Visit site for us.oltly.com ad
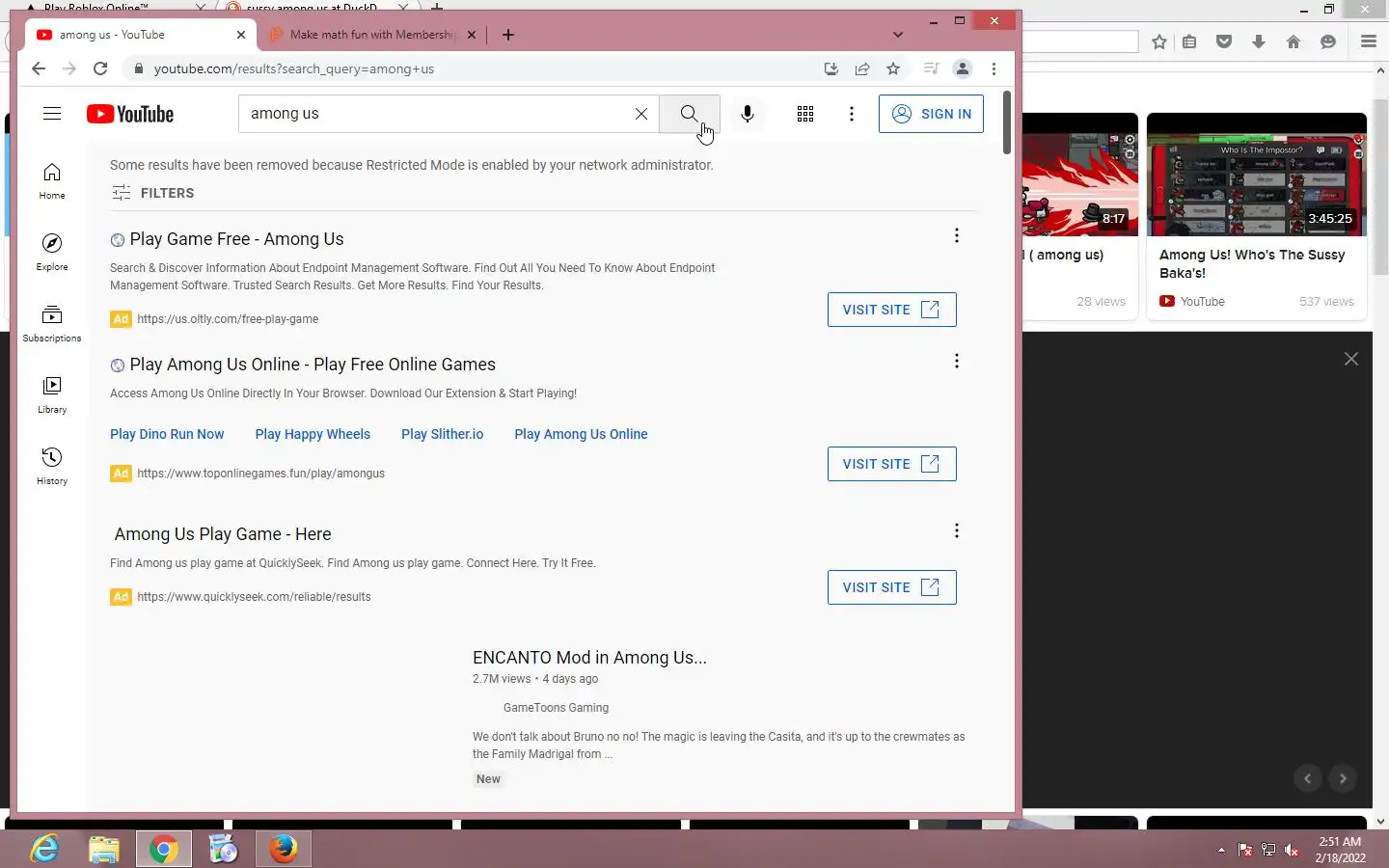 (891, 310)
